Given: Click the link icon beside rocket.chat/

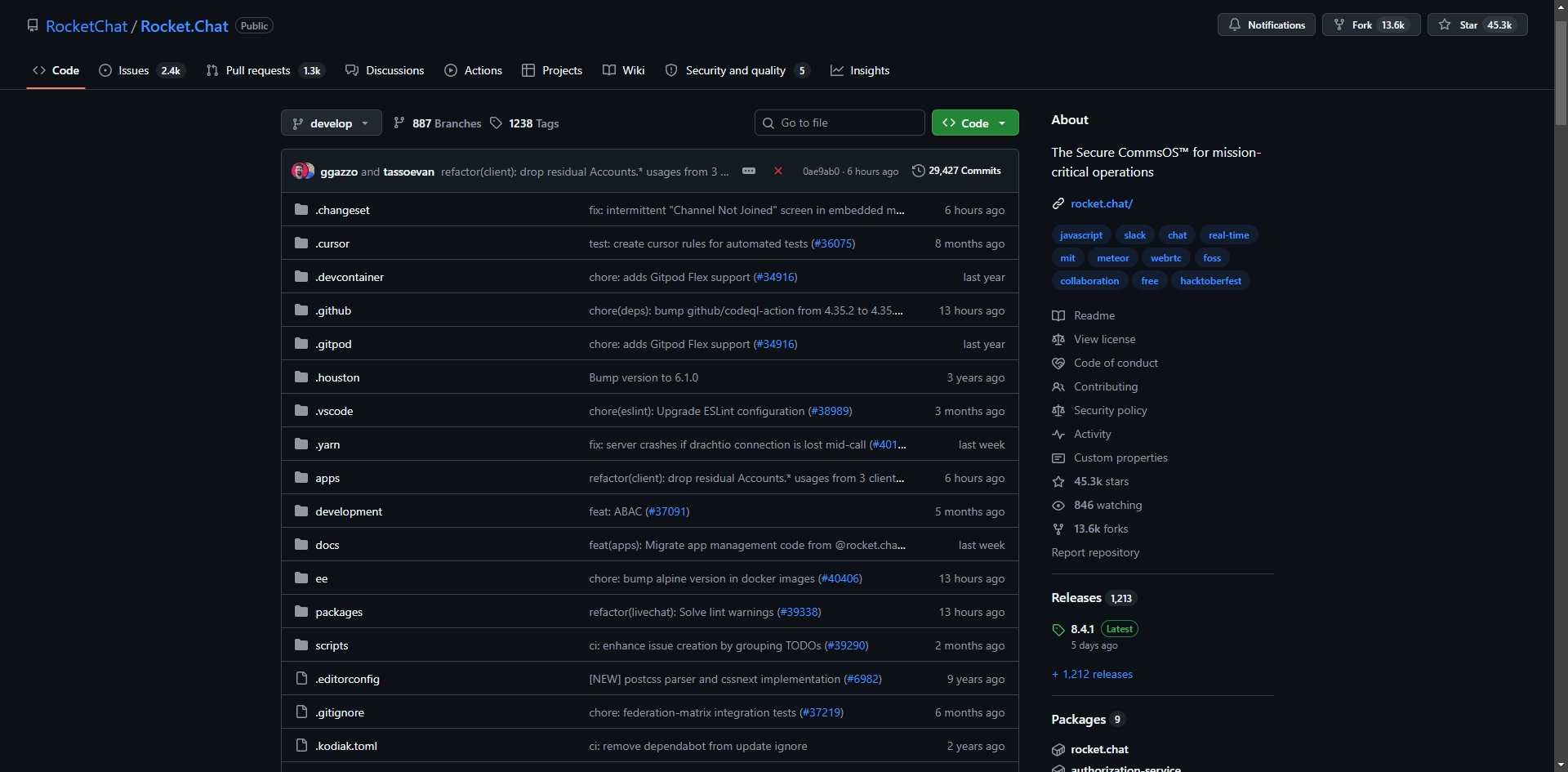Looking at the screenshot, I should pyautogui.click(x=1058, y=203).
